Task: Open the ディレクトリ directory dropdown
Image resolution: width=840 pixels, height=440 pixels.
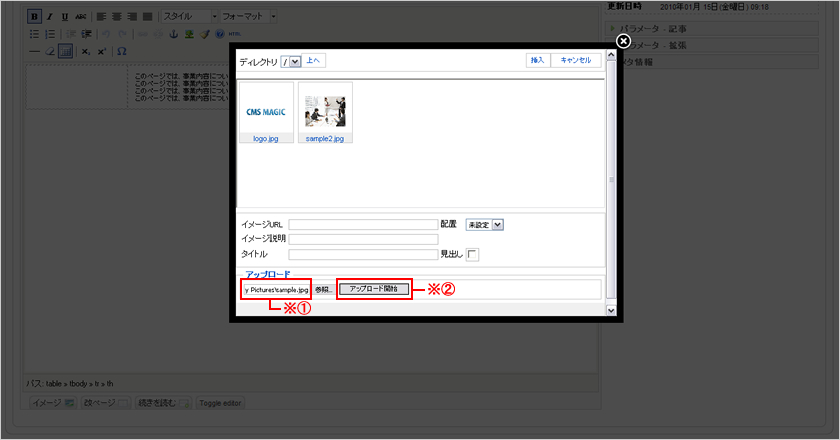Action: coord(290,62)
